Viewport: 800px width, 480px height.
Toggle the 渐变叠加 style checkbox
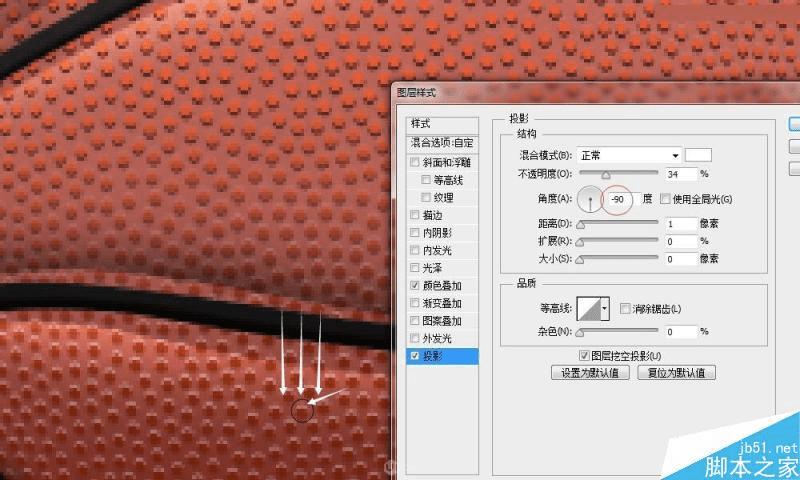[x=414, y=303]
